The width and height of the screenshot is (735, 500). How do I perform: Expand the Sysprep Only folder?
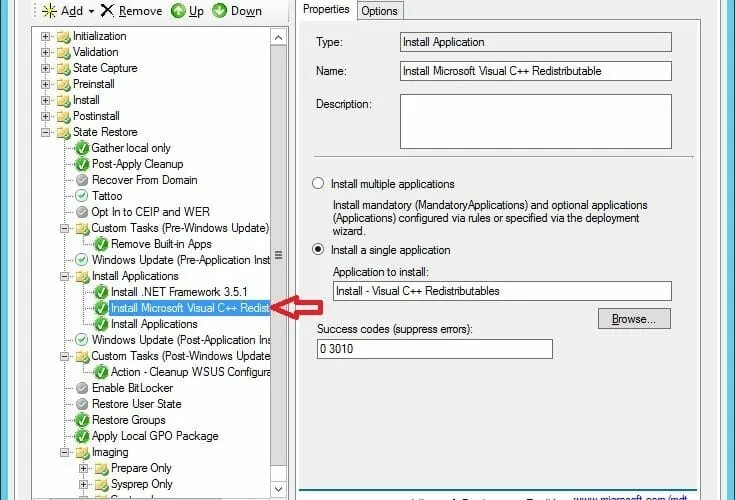[x=83, y=485]
